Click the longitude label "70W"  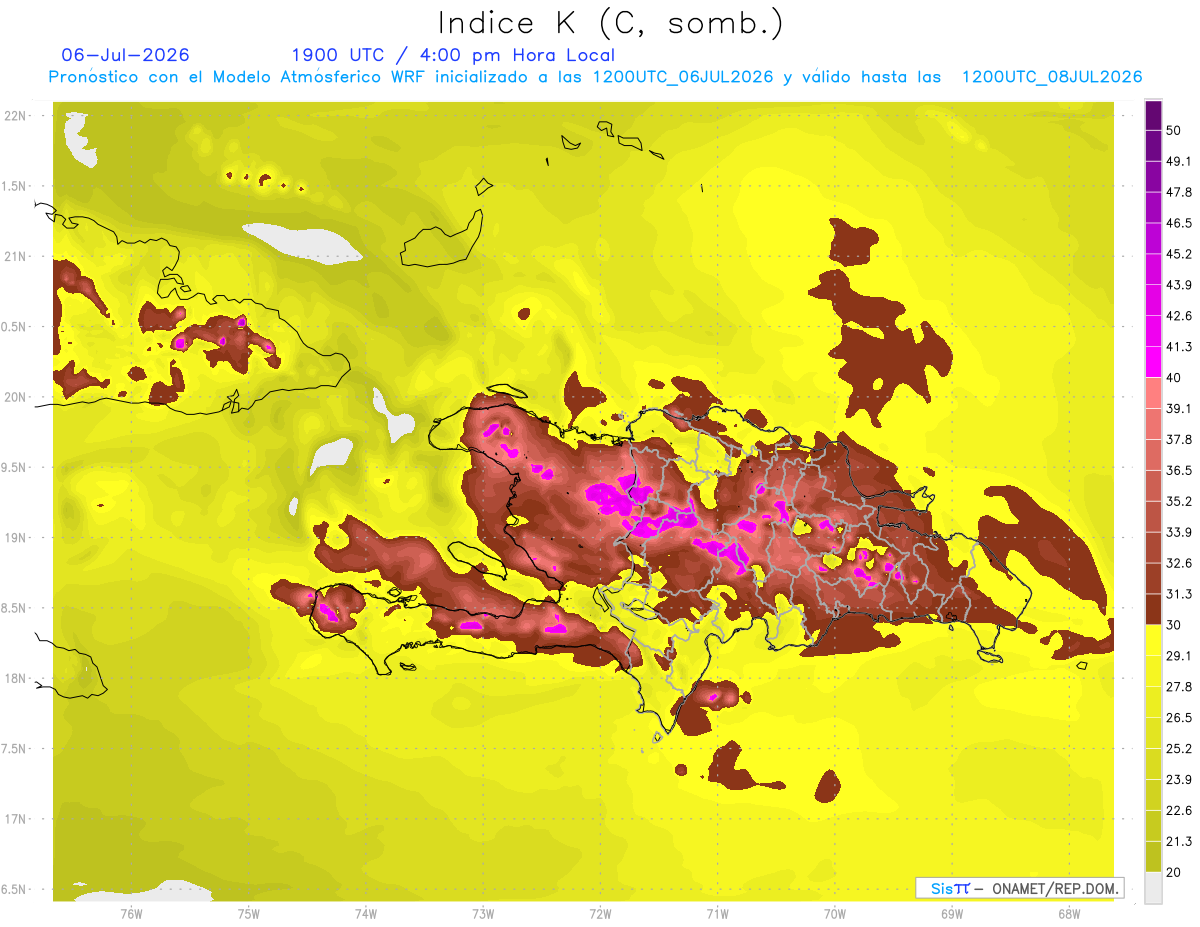pos(834,914)
